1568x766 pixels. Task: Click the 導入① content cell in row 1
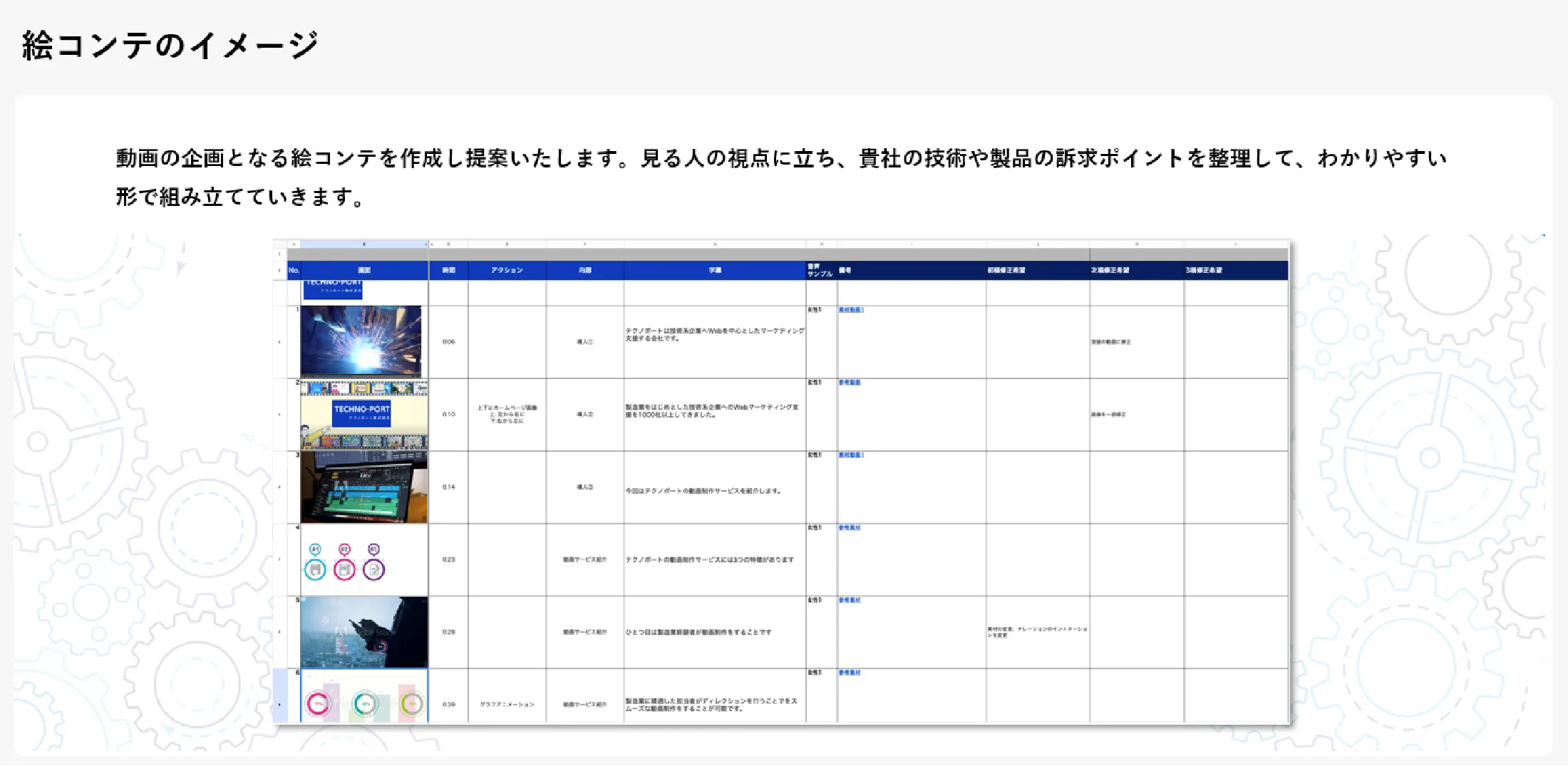(x=584, y=342)
